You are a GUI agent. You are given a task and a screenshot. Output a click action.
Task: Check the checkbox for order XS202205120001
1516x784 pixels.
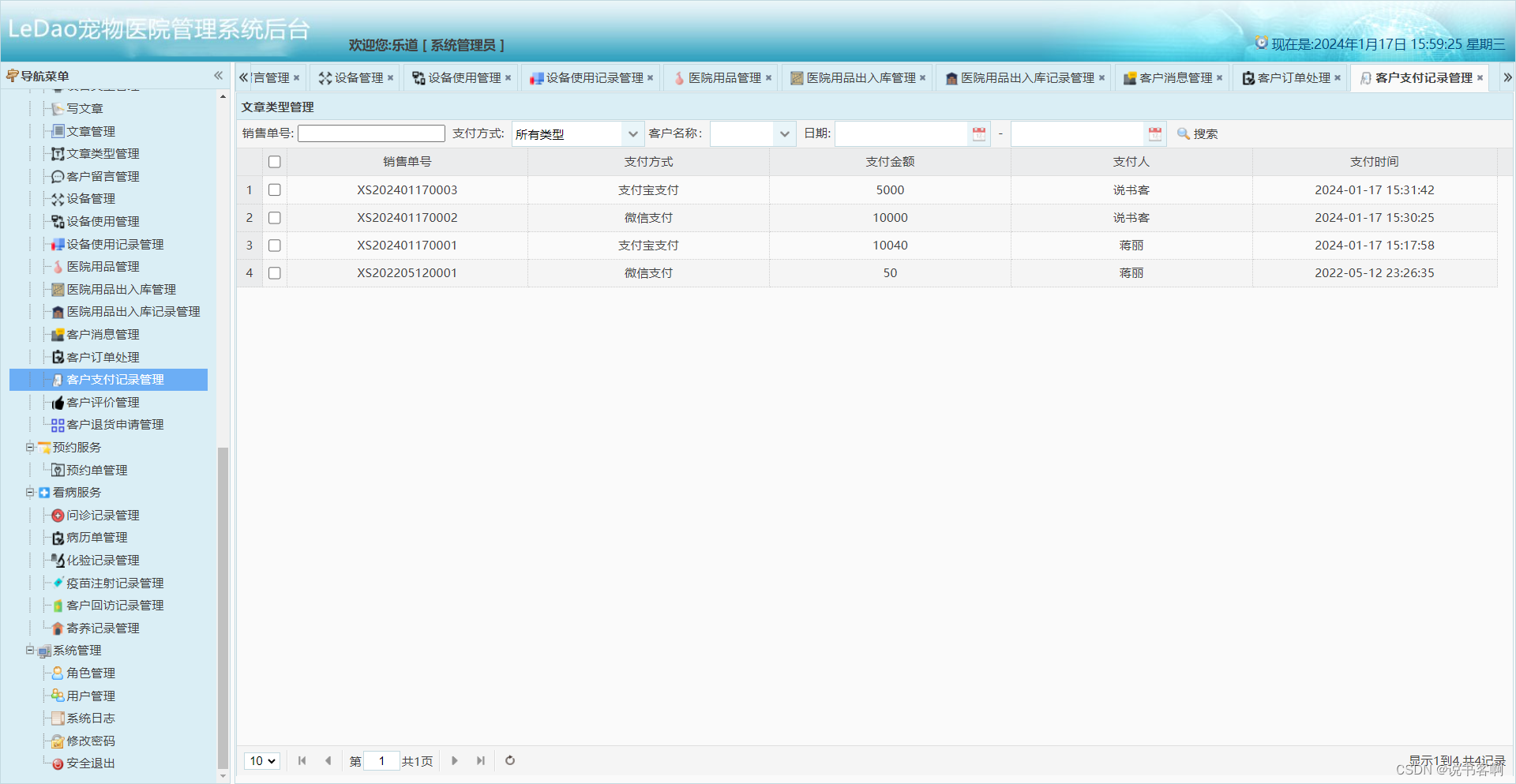tap(274, 272)
